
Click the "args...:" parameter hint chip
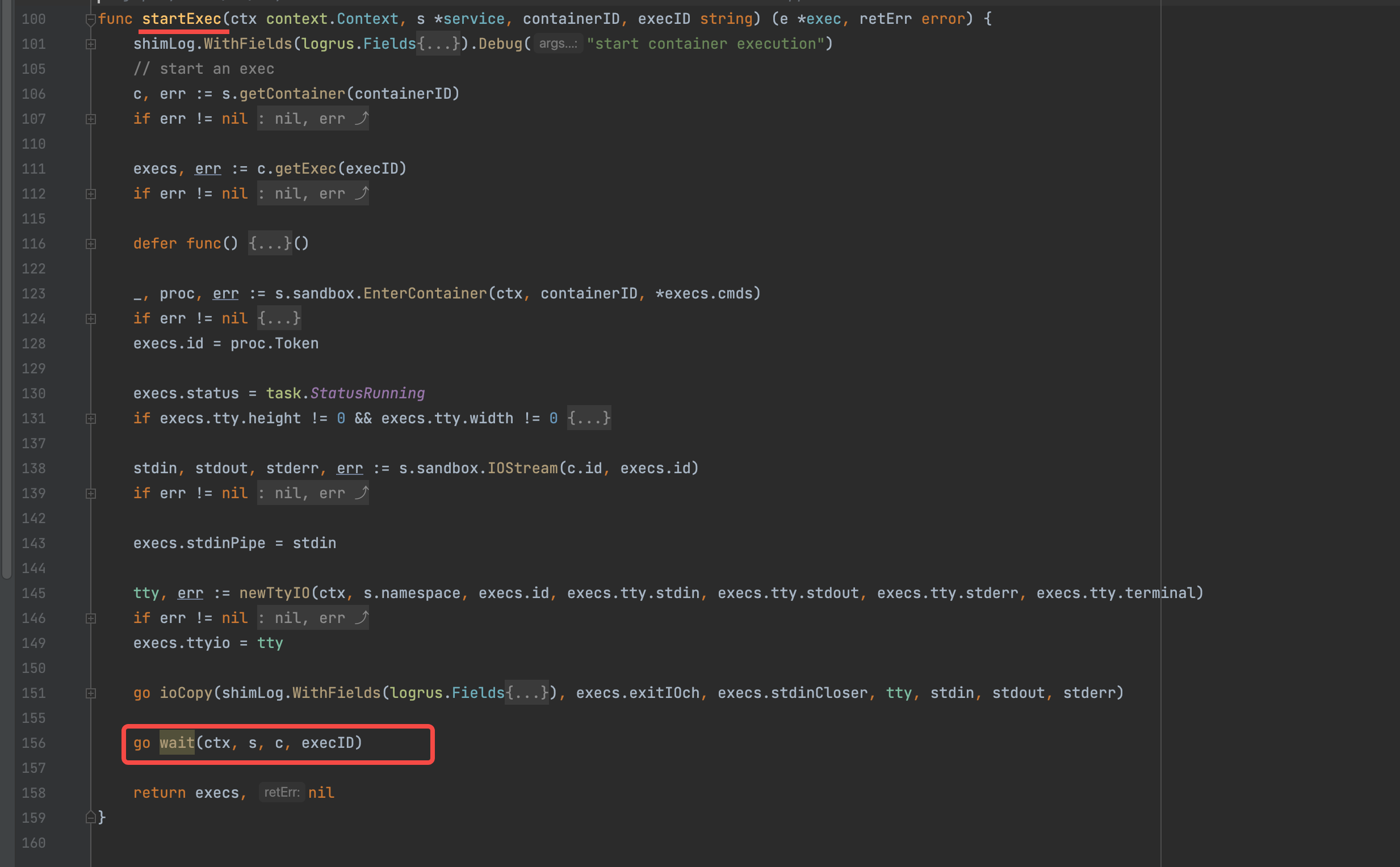point(556,44)
